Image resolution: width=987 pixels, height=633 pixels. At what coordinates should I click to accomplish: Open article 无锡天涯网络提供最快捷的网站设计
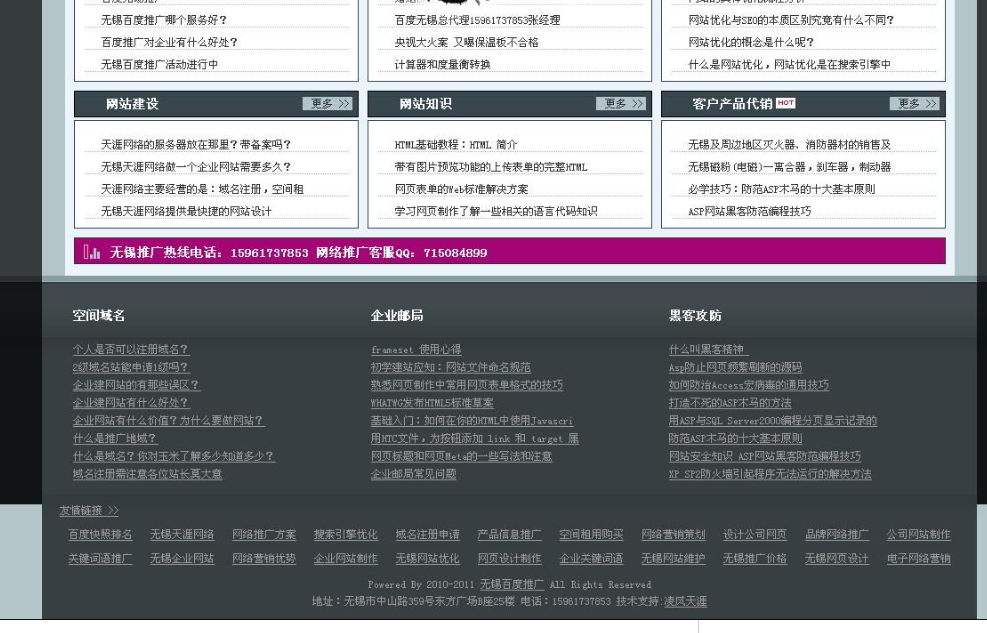coord(186,211)
